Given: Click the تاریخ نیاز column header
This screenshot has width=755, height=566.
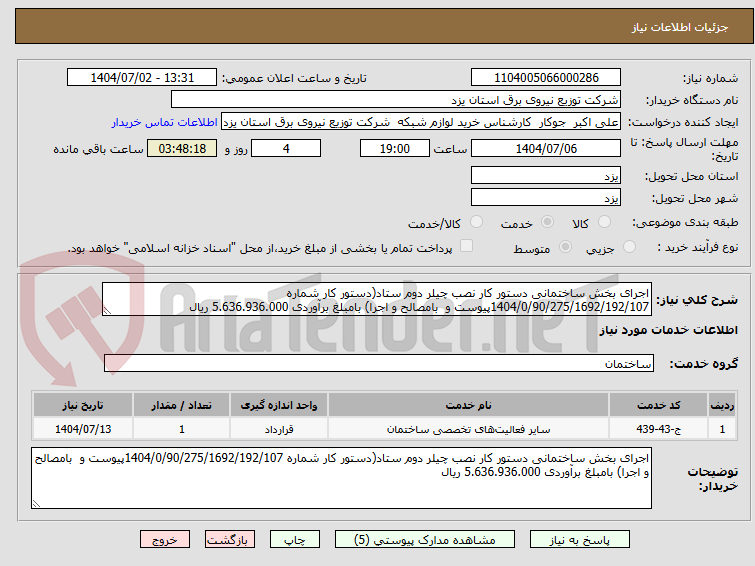Looking at the screenshot, I should 83,405.
